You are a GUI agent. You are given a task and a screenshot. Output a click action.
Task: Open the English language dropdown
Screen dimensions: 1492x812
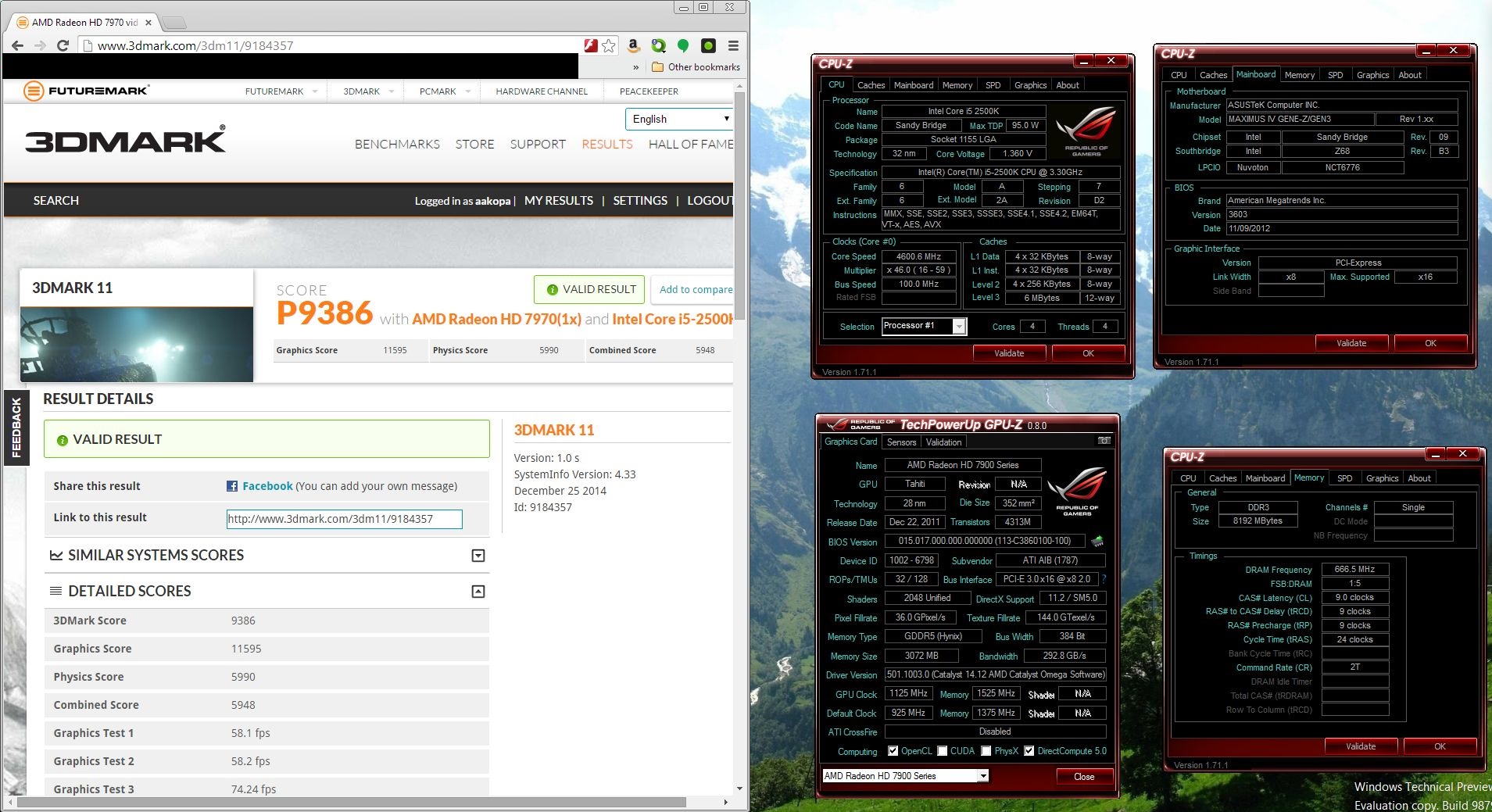[678, 119]
